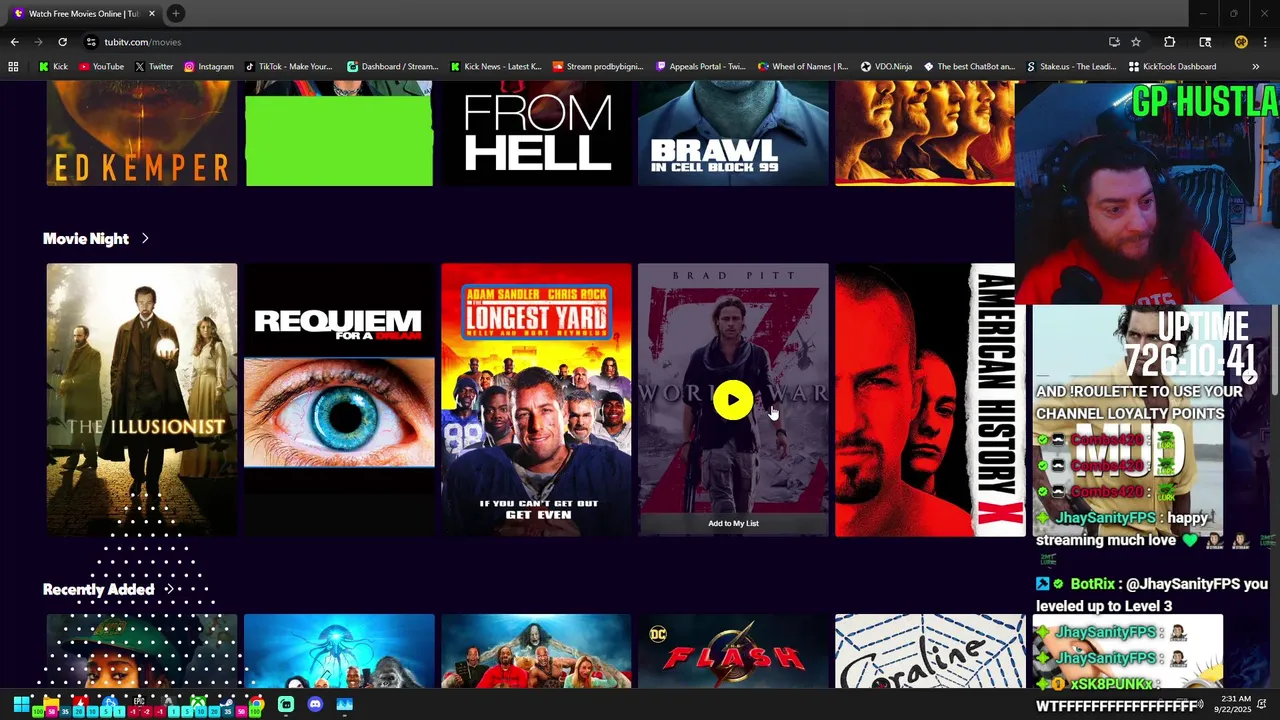This screenshot has width=1280, height=720.
Task: Open the notification icon beside the clock
Action: click(1262, 704)
